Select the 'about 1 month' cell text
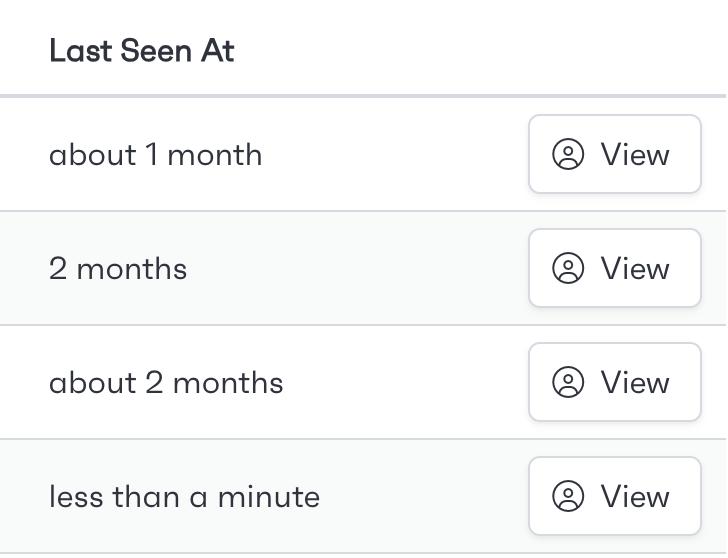Screen dimensions: 728x558 click(x=156, y=155)
